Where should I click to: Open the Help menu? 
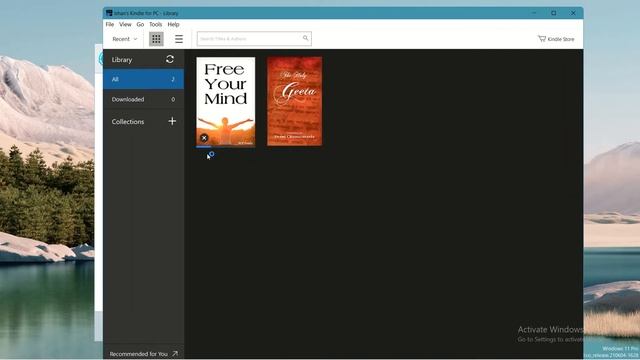[173, 24]
